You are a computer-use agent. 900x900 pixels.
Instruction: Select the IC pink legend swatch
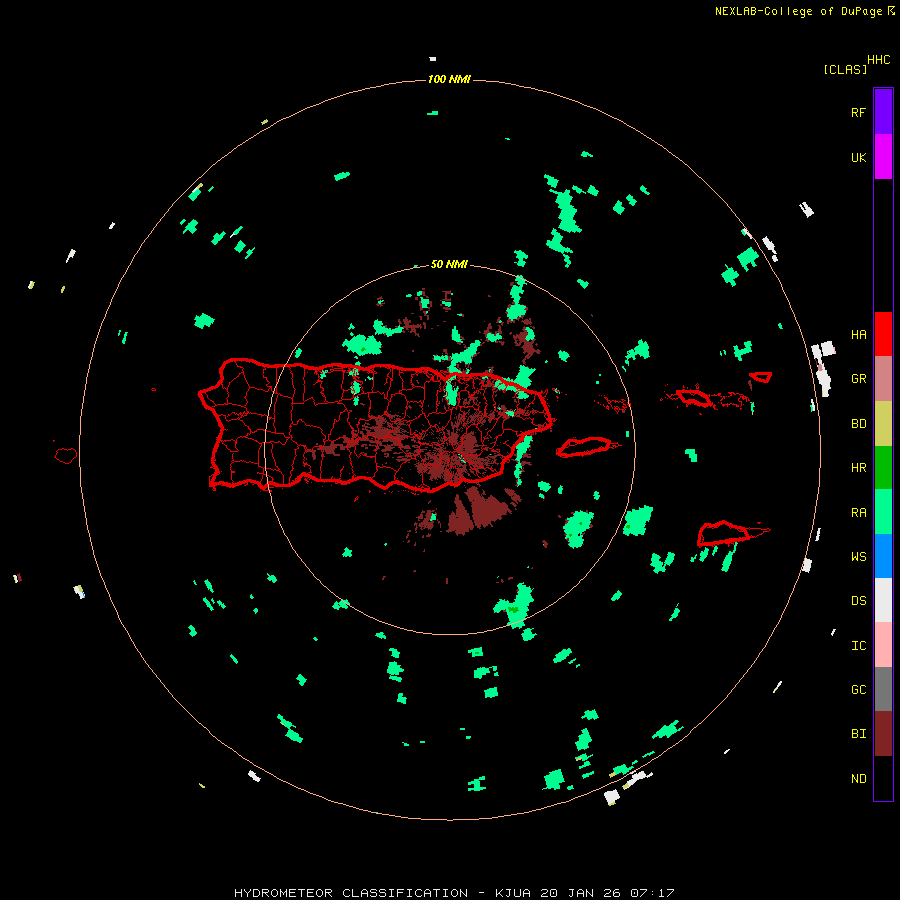tap(883, 645)
